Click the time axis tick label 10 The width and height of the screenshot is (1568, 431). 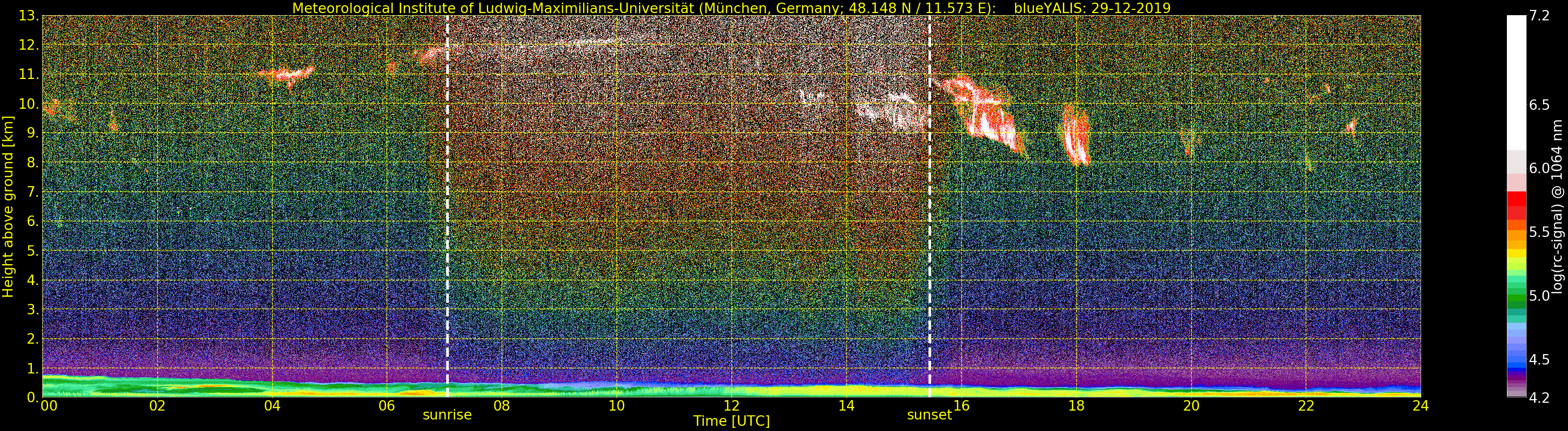pyautogui.click(x=617, y=406)
